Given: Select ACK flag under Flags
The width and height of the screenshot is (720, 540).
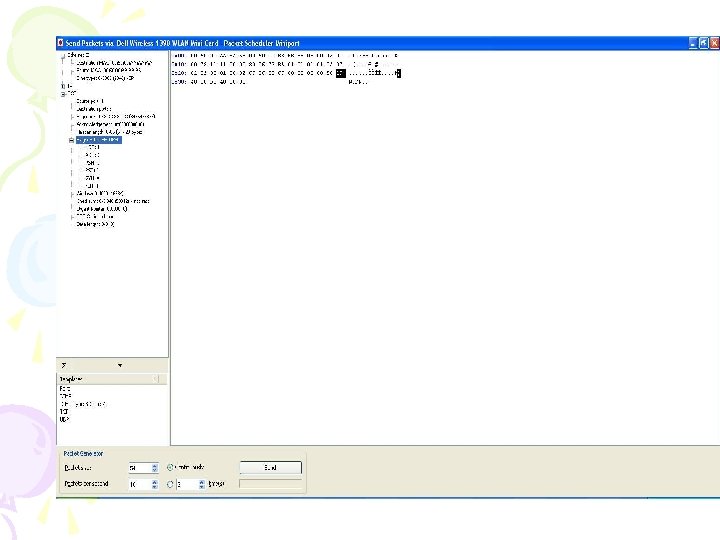Looking at the screenshot, I should 92,155.
